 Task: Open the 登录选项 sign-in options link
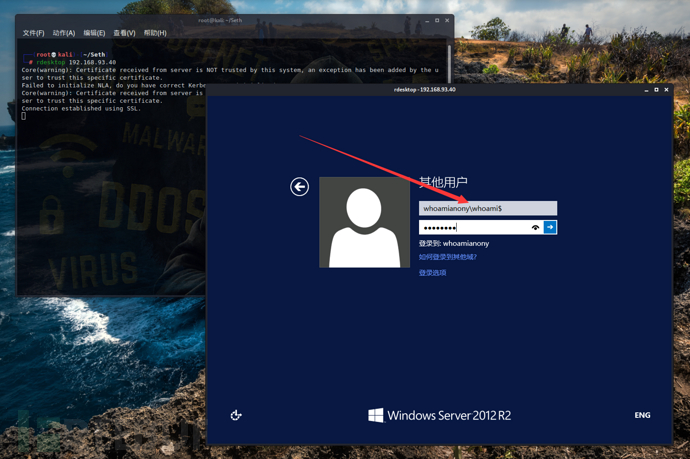point(432,273)
